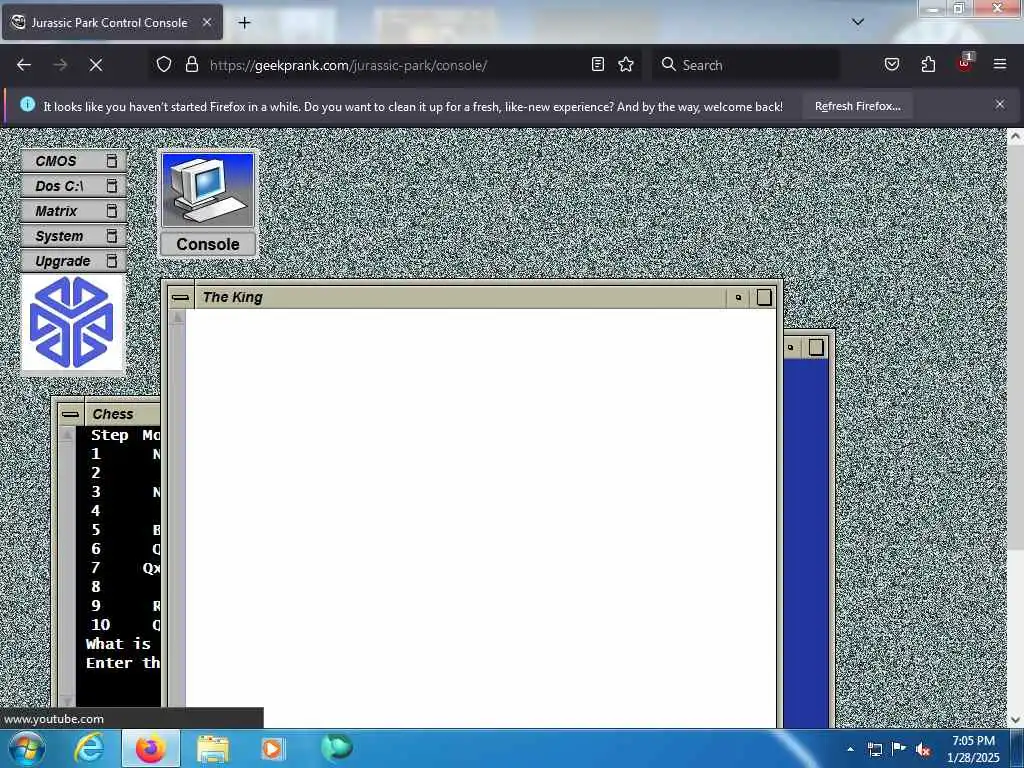The width and height of the screenshot is (1024, 768).
Task: Open the Firefox hamburger menu
Action: (1000, 64)
